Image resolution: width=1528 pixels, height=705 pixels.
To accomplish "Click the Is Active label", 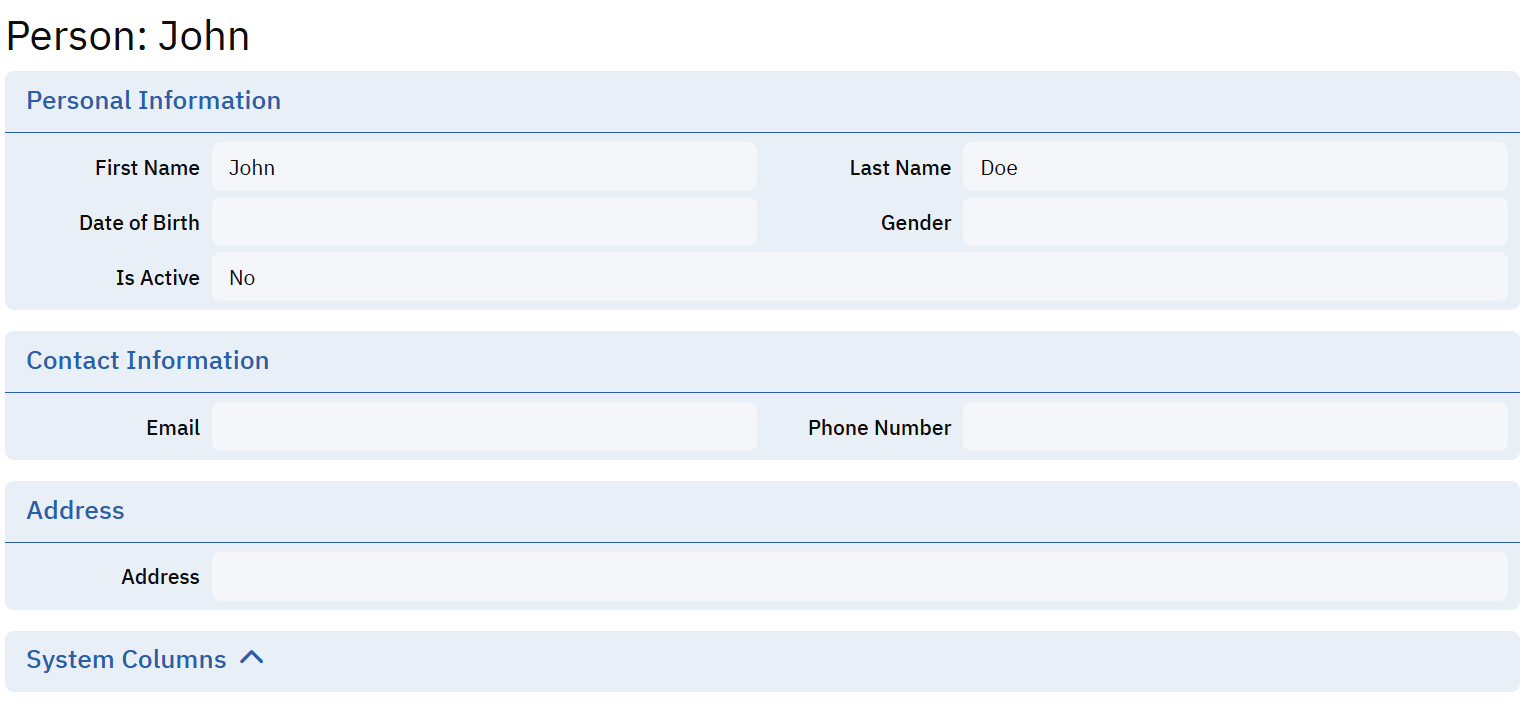I will tap(157, 278).
